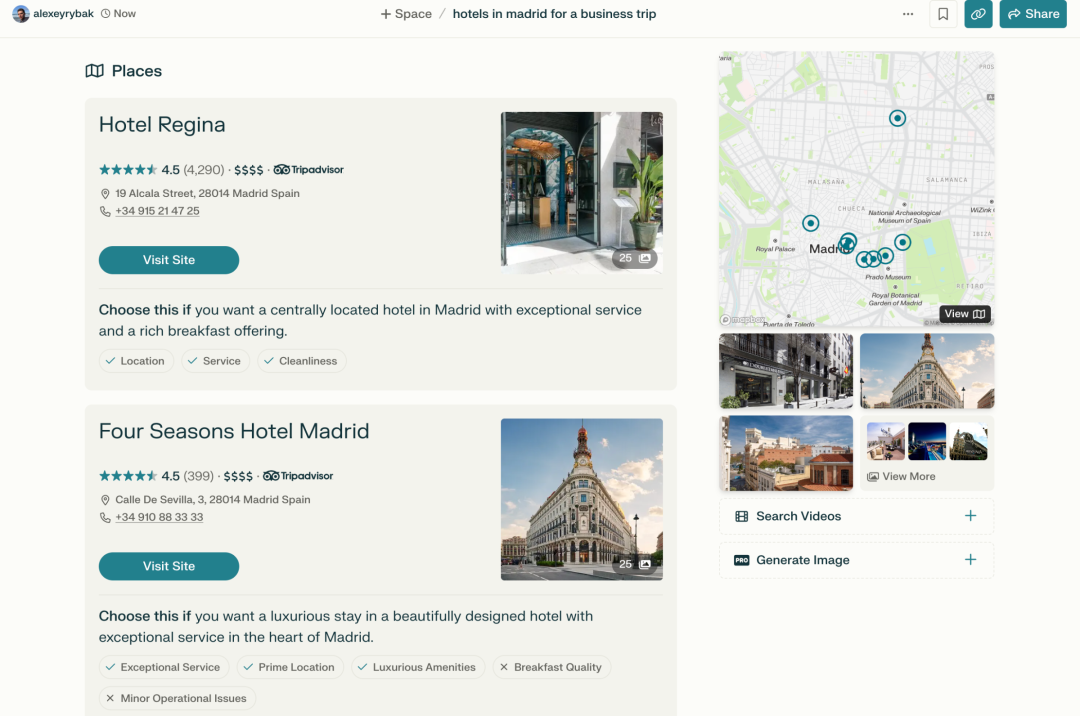Click the PRO badge beside Generate Image
Screen dimensions: 1080x716
point(742,560)
